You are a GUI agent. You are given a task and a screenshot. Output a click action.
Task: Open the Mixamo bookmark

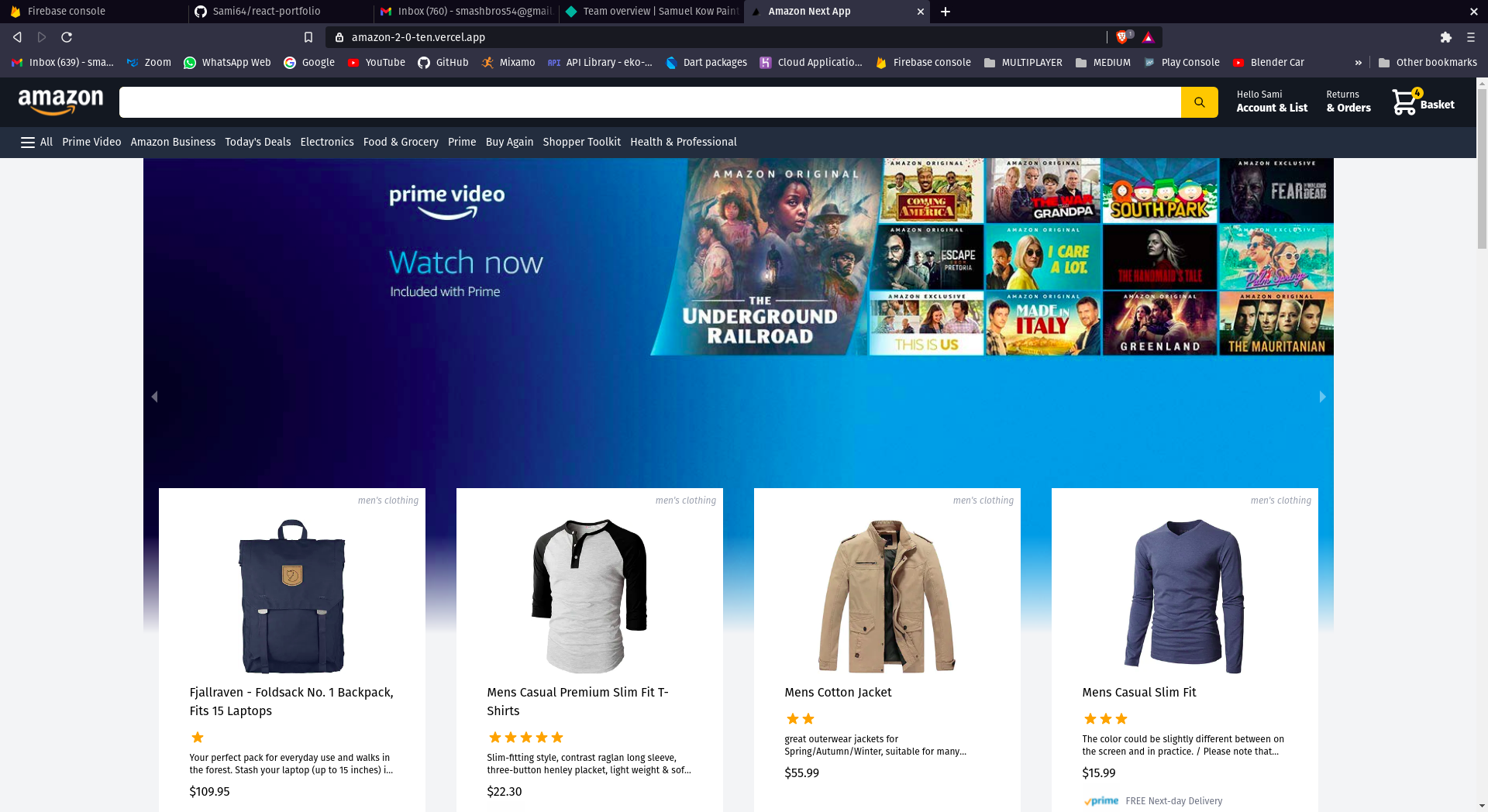click(508, 63)
